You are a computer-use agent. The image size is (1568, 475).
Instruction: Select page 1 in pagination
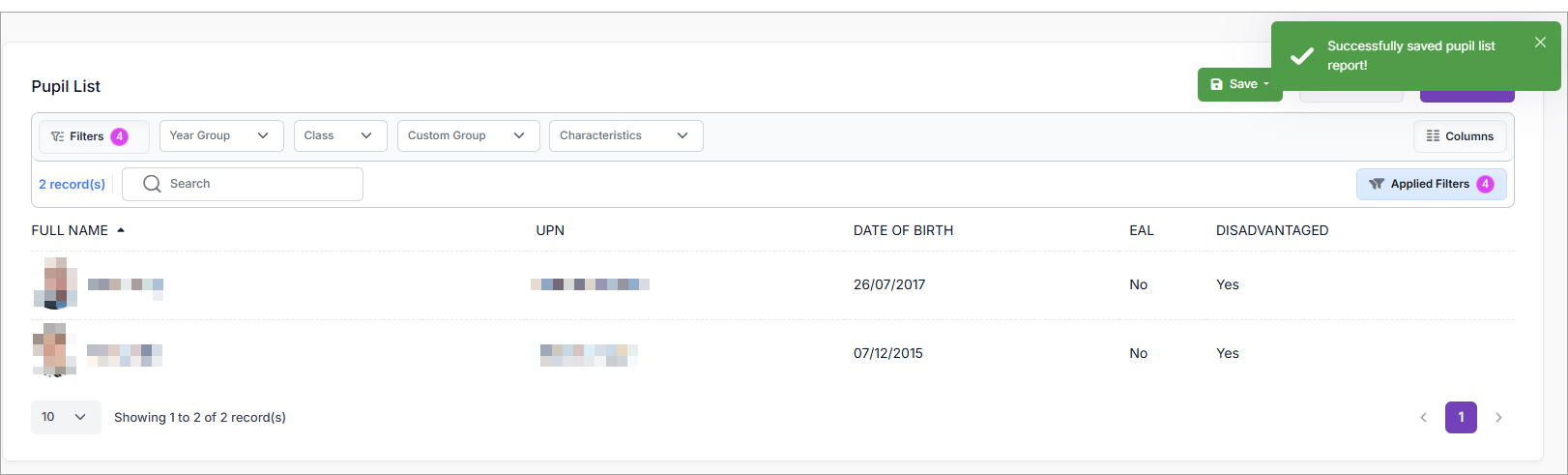tap(1461, 418)
